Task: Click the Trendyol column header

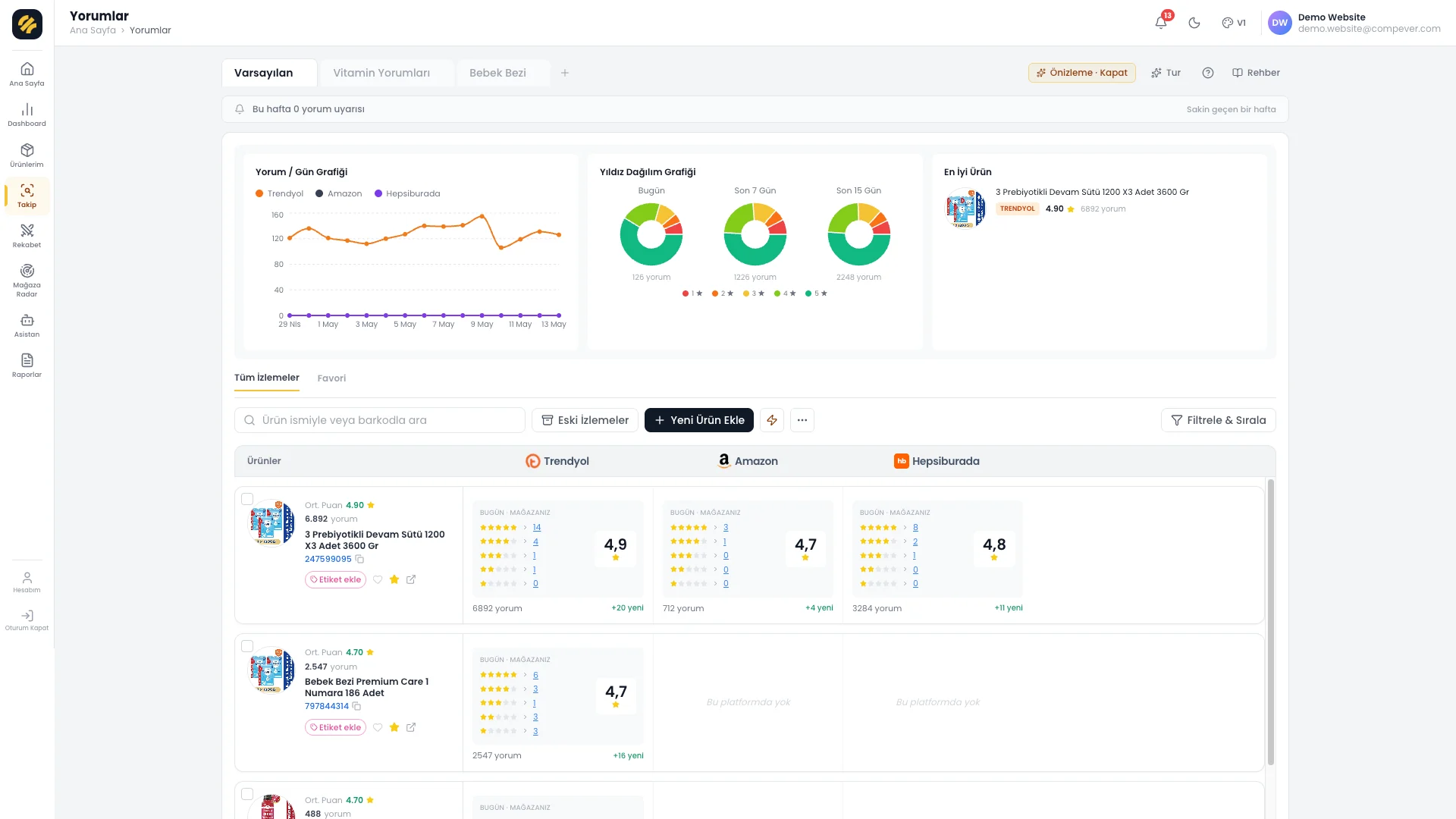Action: coord(557,461)
